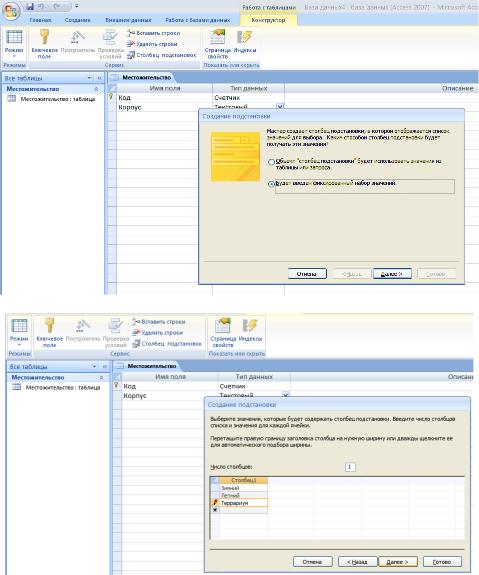
Task: Select the Конструктор ribbon tab
Action: 268,20
